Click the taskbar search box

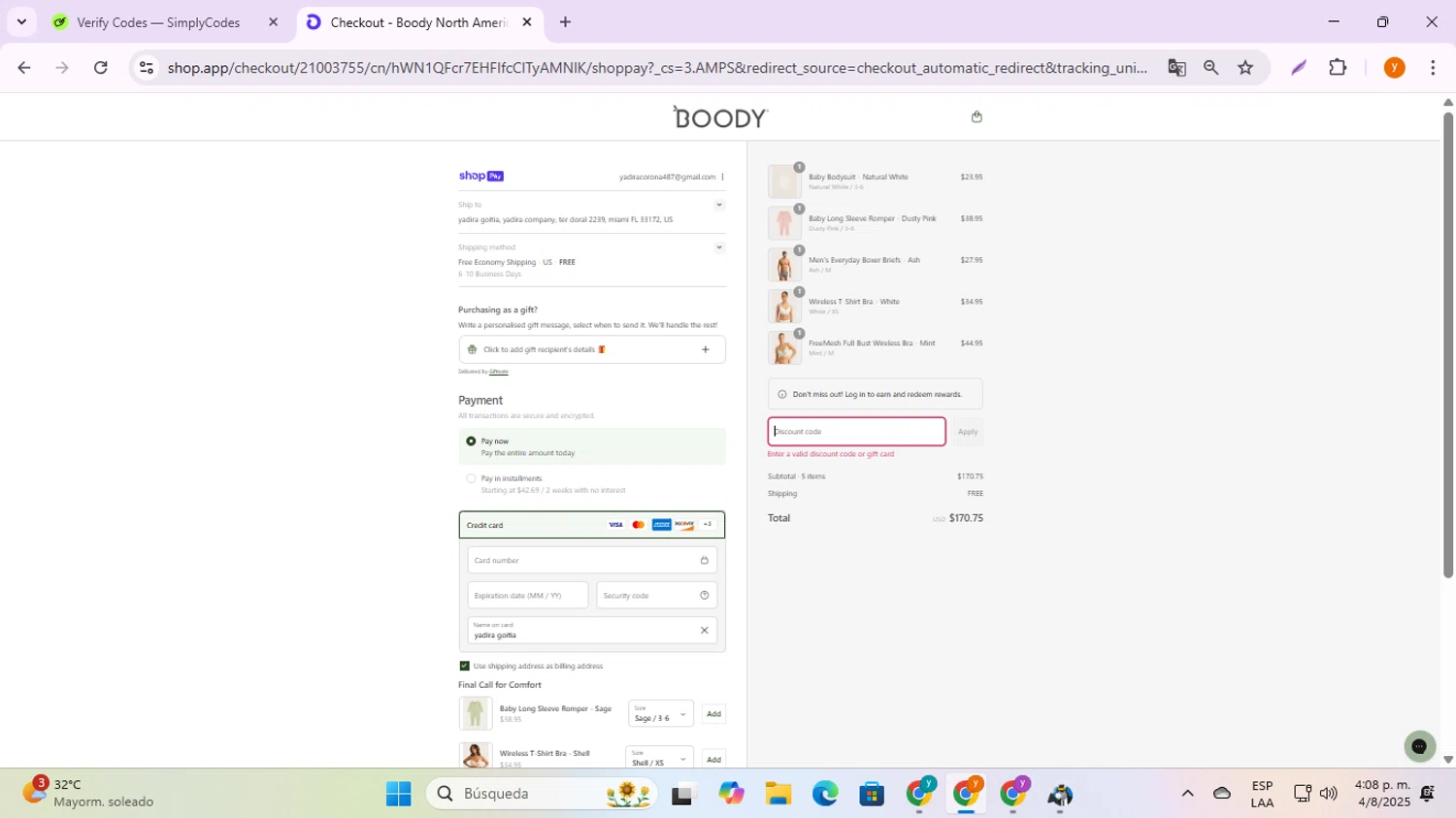(543, 794)
